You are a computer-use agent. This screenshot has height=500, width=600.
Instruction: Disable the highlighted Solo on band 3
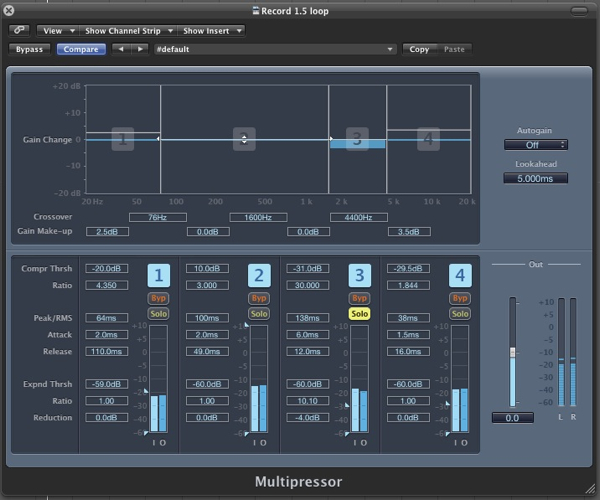click(x=359, y=314)
